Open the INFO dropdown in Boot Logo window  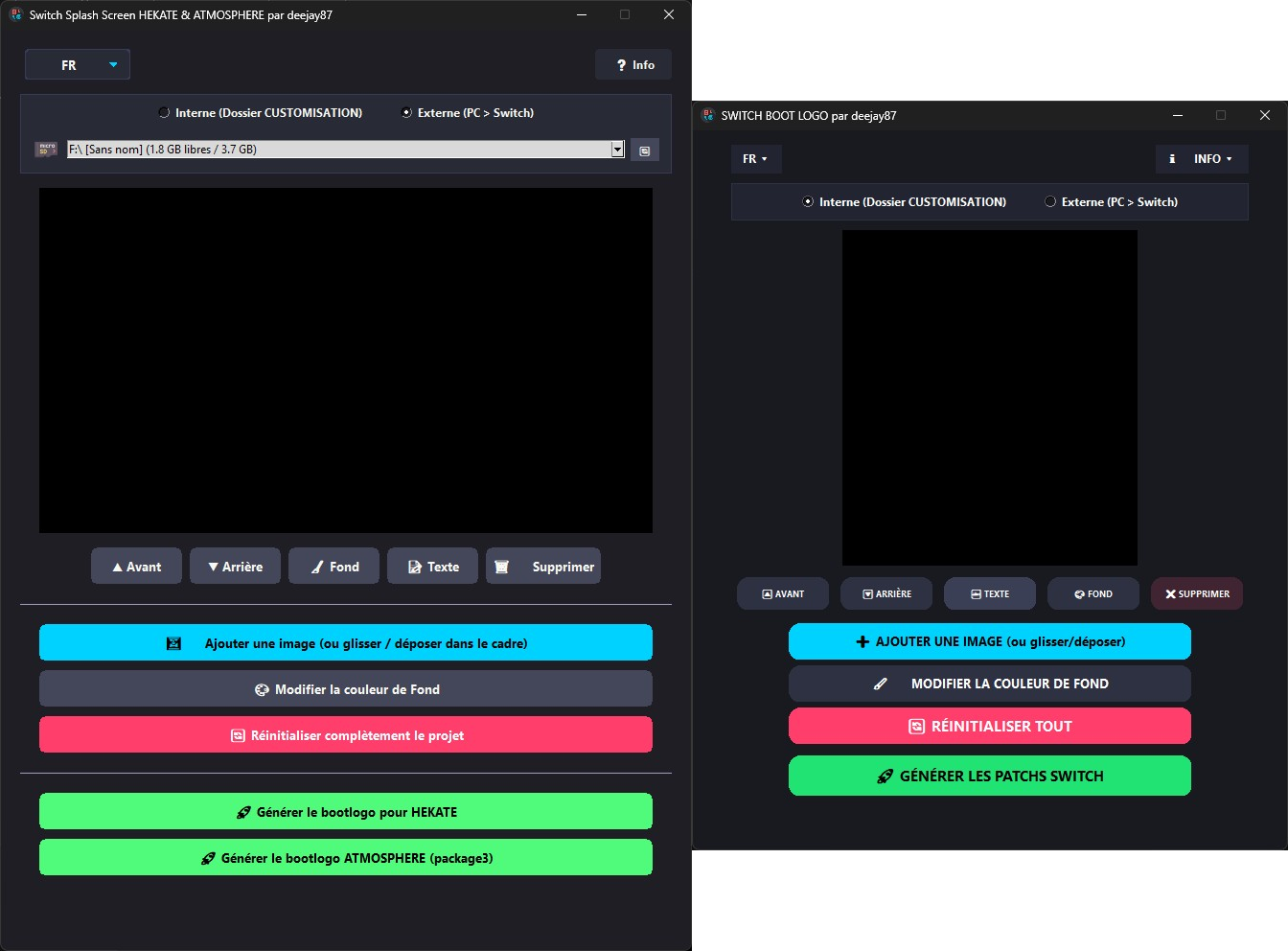click(1202, 159)
